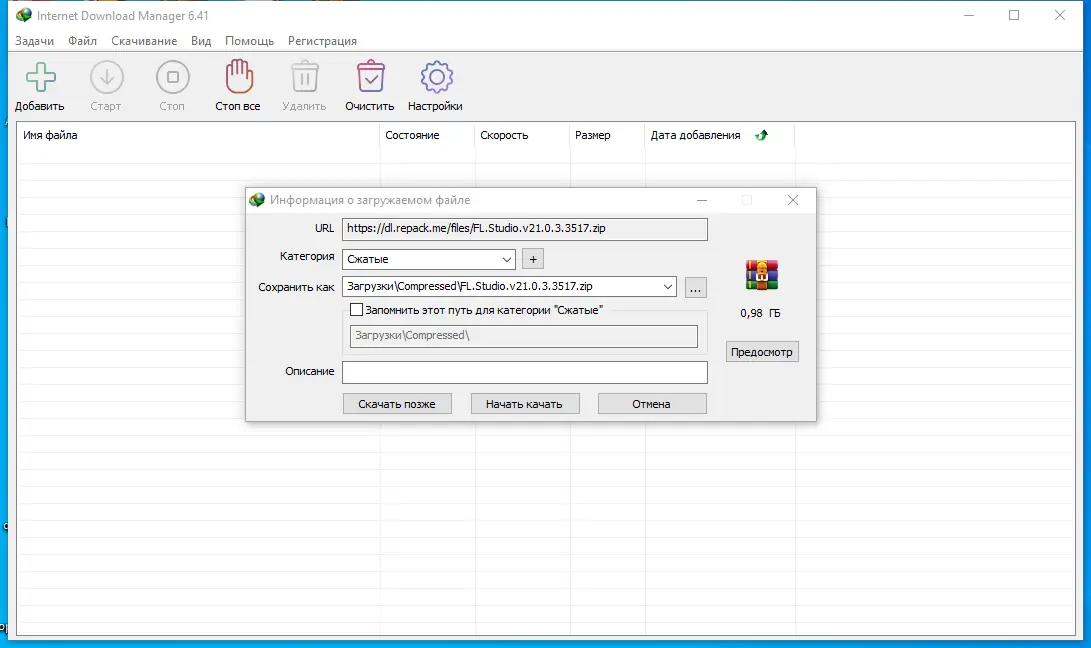Open the Категория dropdown showing Сжатые
1091x648 pixels.
tap(429, 259)
